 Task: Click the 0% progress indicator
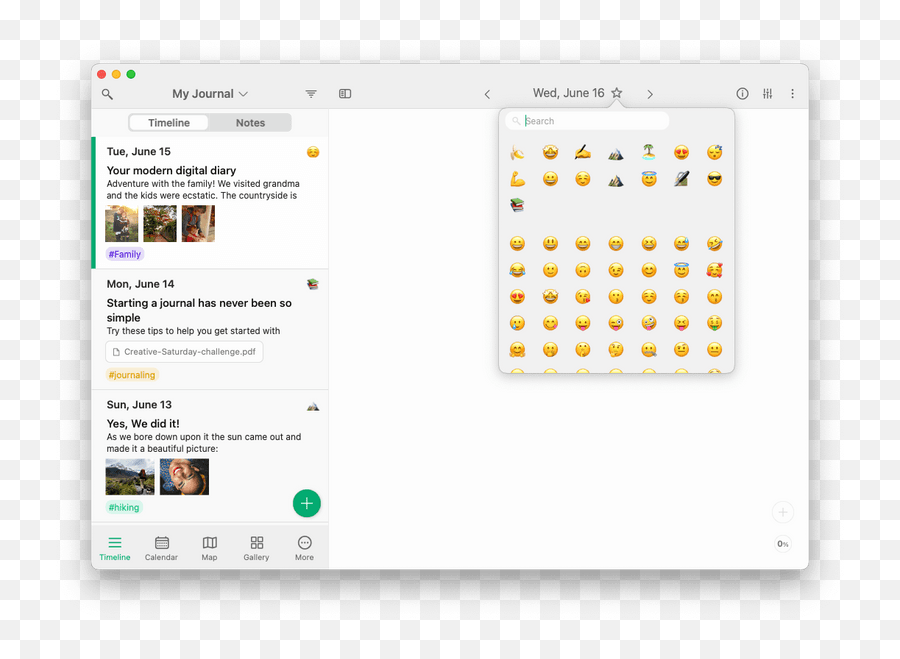click(782, 544)
